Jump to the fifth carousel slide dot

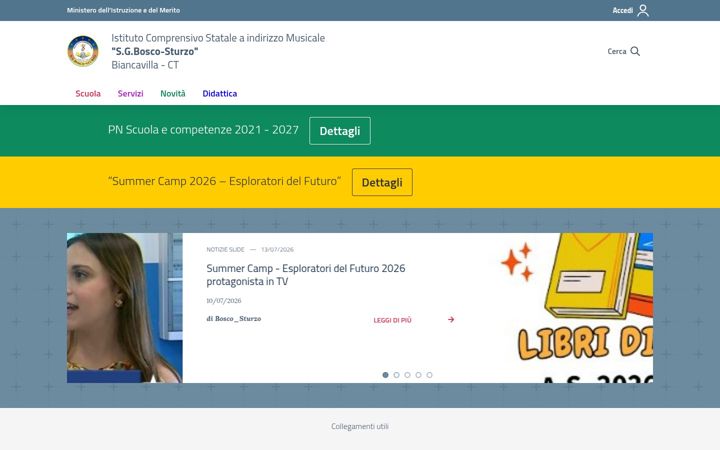click(x=429, y=375)
